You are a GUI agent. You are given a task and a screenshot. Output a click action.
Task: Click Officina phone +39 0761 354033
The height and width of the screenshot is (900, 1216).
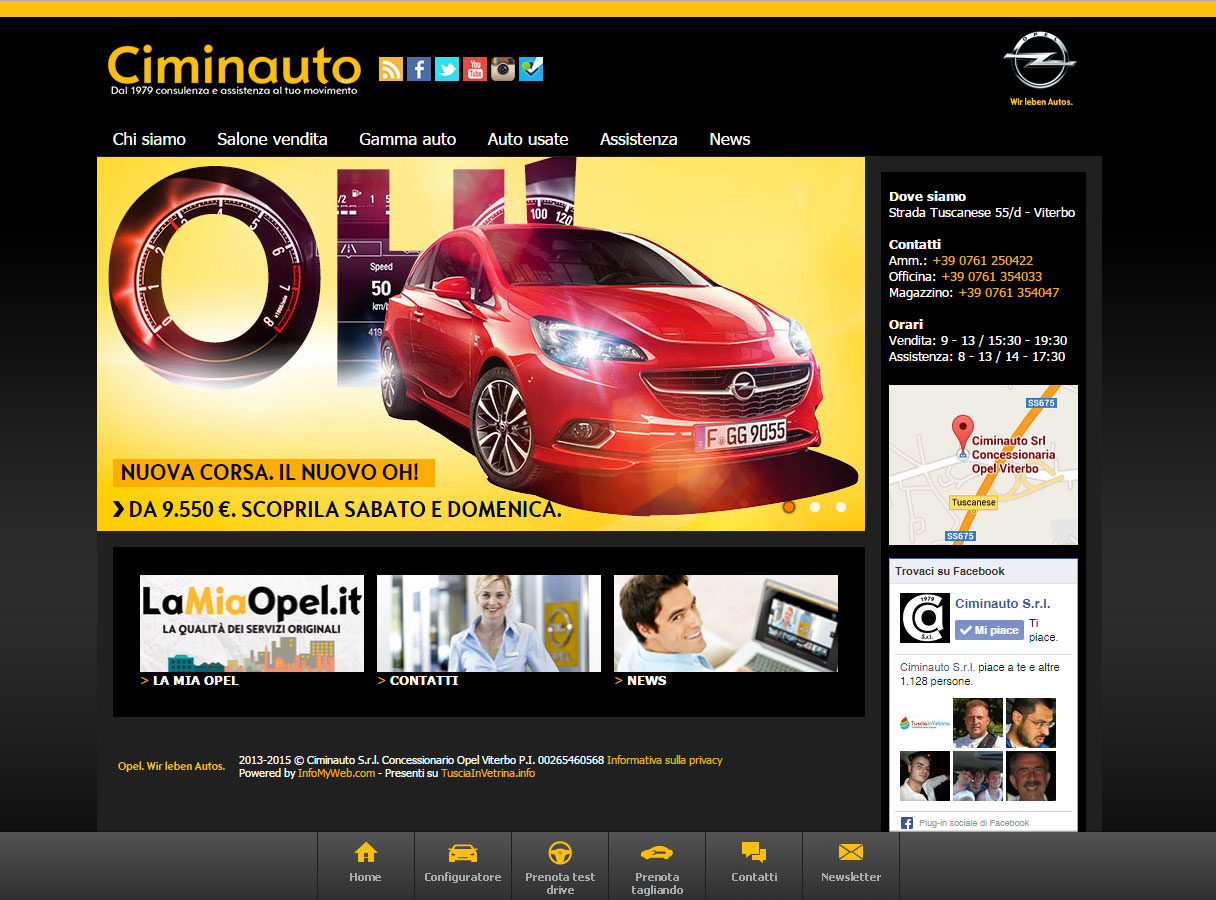coord(991,276)
